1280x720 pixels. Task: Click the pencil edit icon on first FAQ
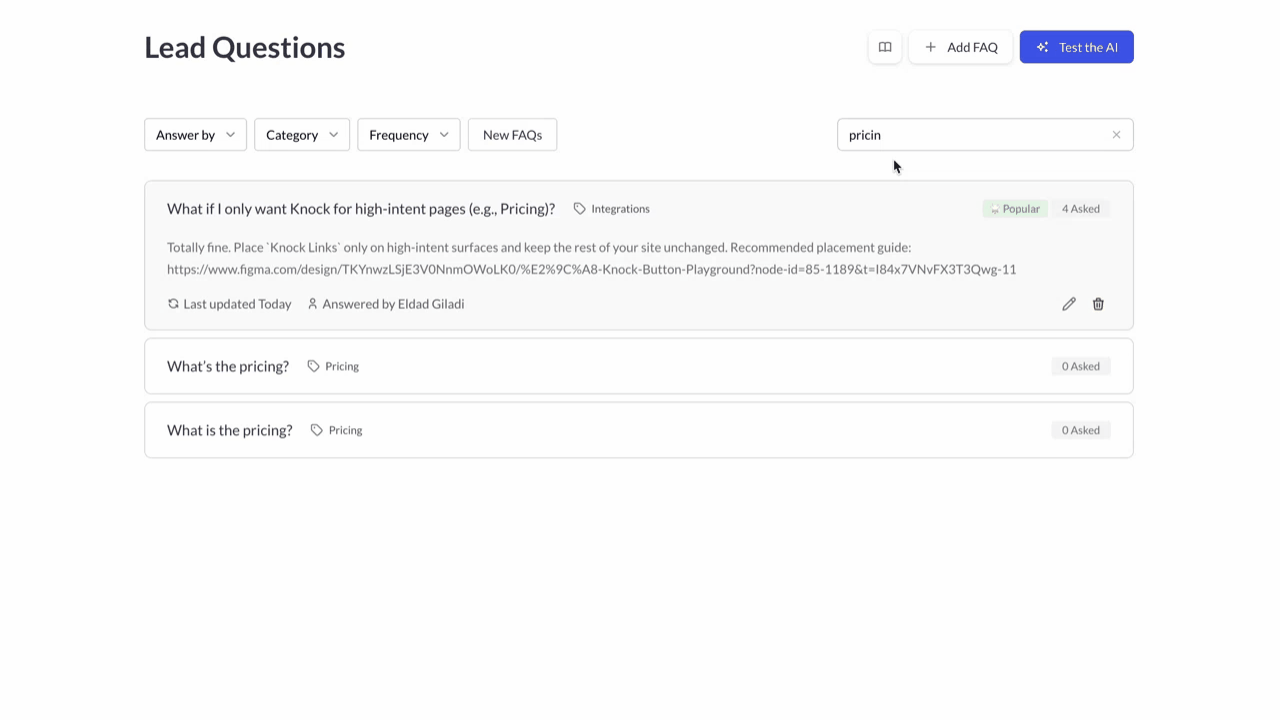[1069, 304]
